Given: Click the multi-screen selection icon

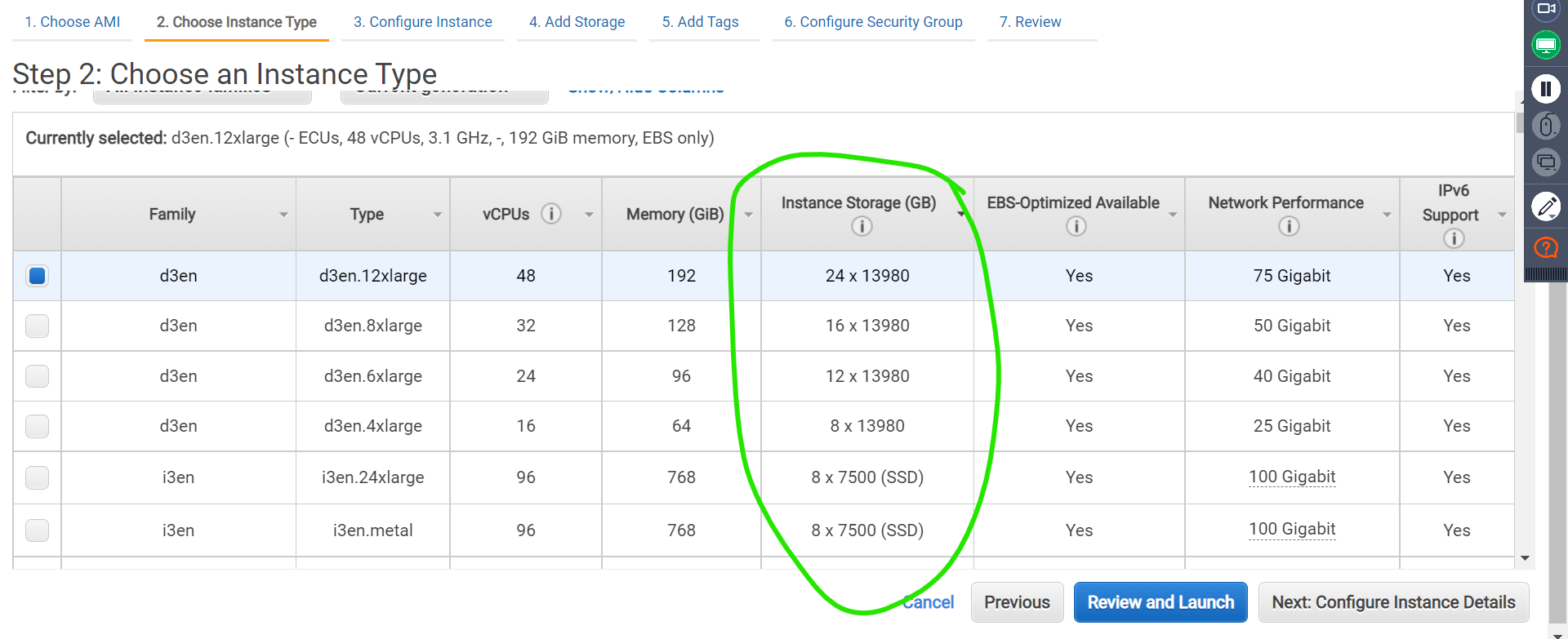Looking at the screenshot, I should 1546,162.
